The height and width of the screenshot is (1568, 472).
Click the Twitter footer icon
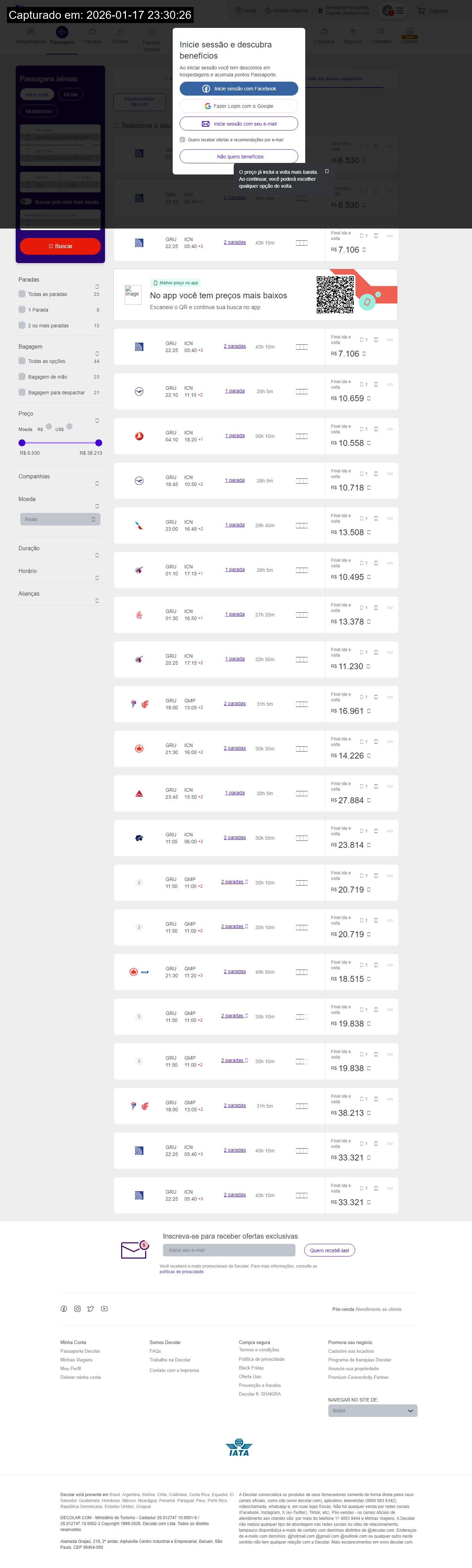coord(91,1309)
